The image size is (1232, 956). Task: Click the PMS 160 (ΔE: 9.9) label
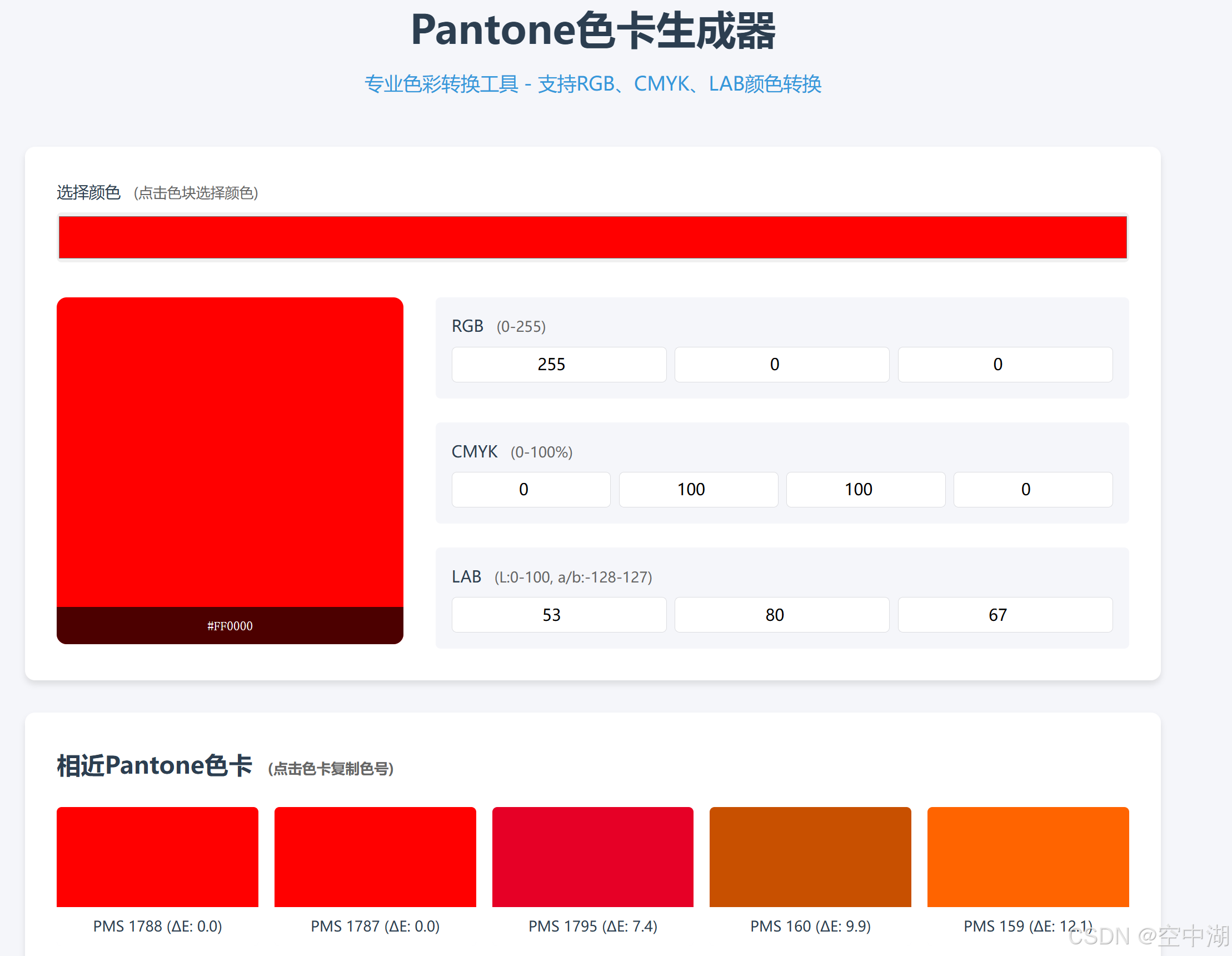pos(810,926)
